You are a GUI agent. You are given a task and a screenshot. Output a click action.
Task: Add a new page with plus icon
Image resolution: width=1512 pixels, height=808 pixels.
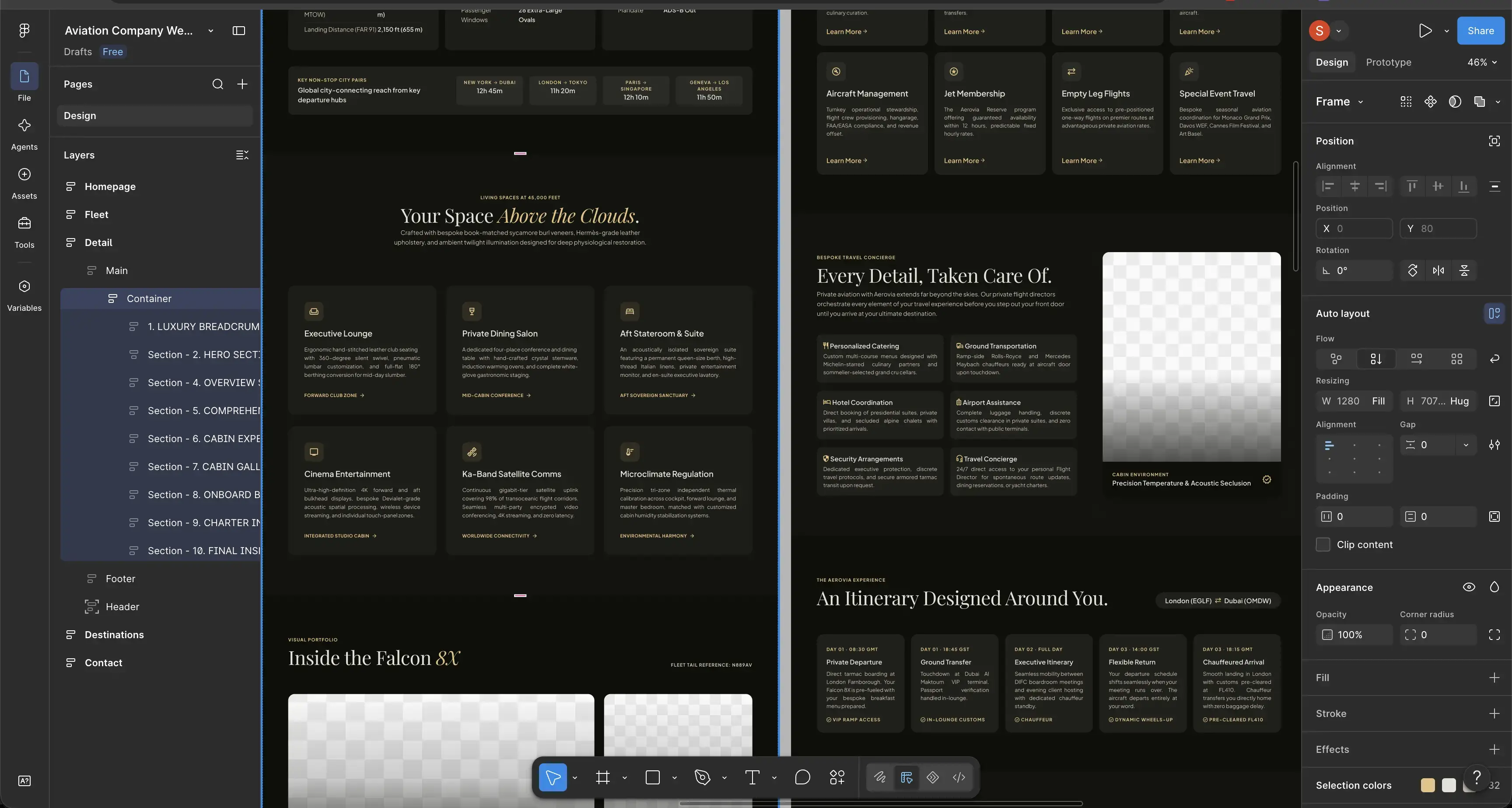pyautogui.click(x=242, y=84)
